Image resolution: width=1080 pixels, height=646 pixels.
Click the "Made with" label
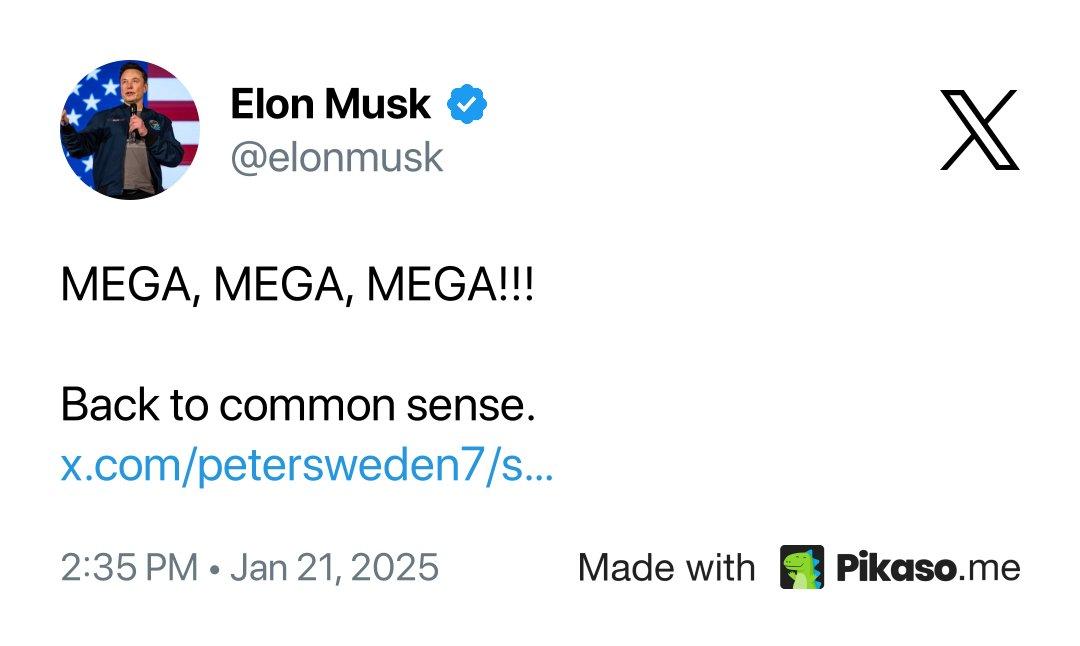(666, 567)
